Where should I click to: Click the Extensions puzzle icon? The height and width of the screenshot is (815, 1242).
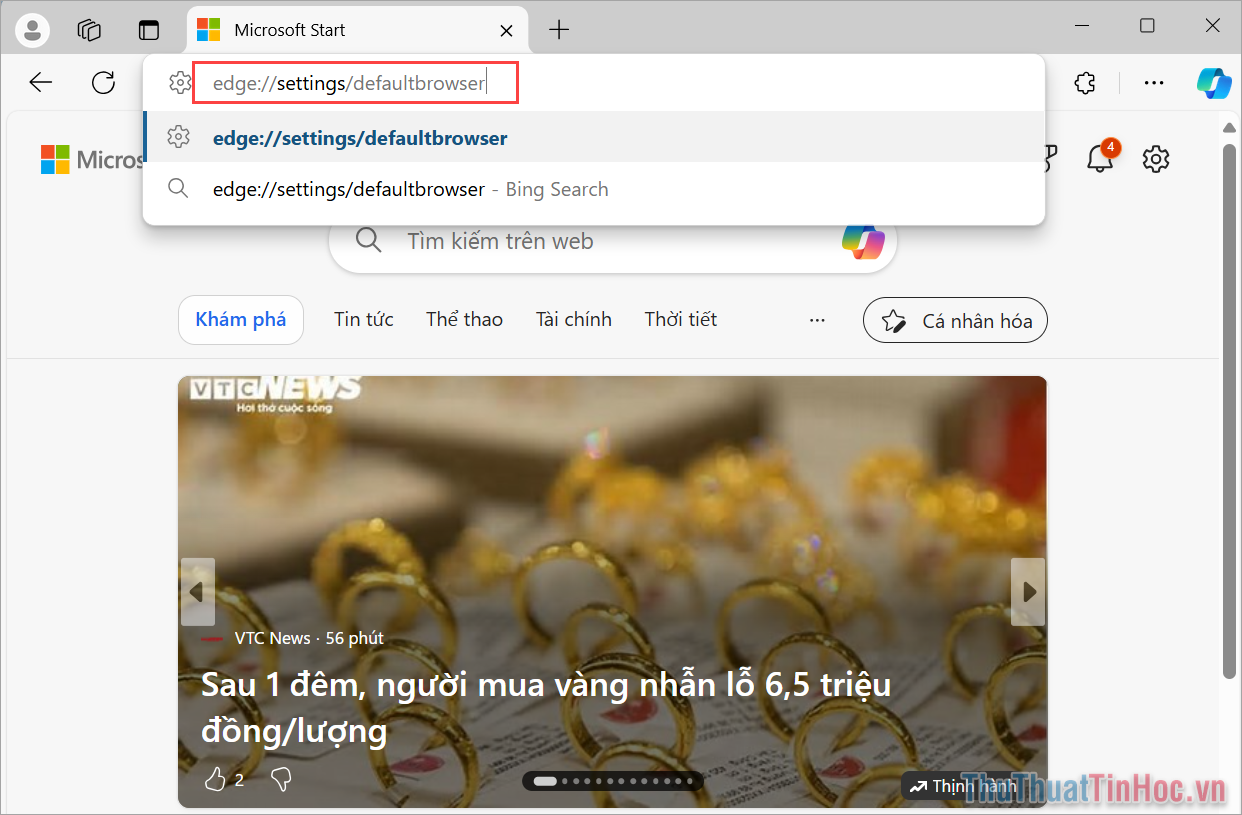tap(1085, 83)
